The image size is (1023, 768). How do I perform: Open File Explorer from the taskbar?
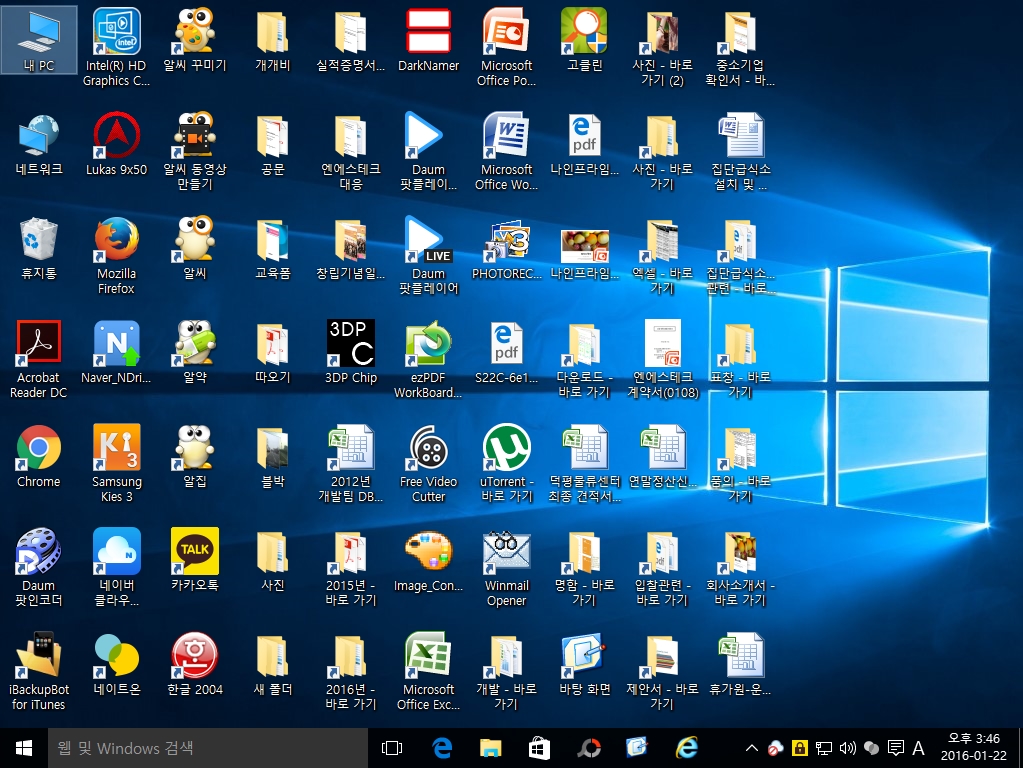[491, 748]
